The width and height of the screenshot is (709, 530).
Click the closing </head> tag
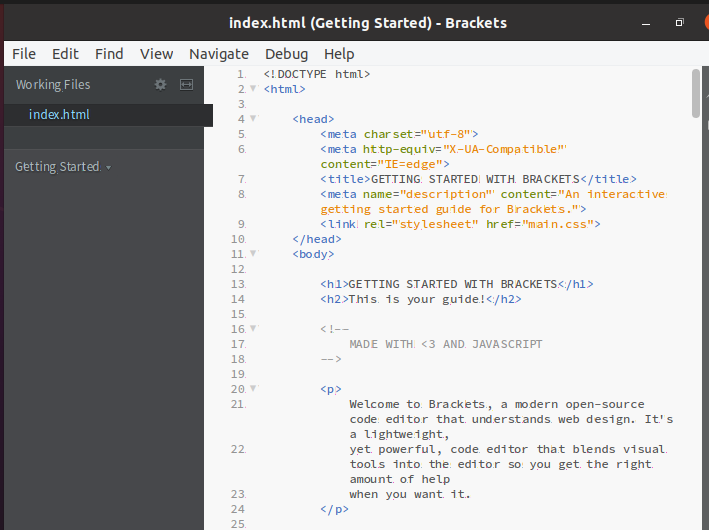(x=317, y=239)
